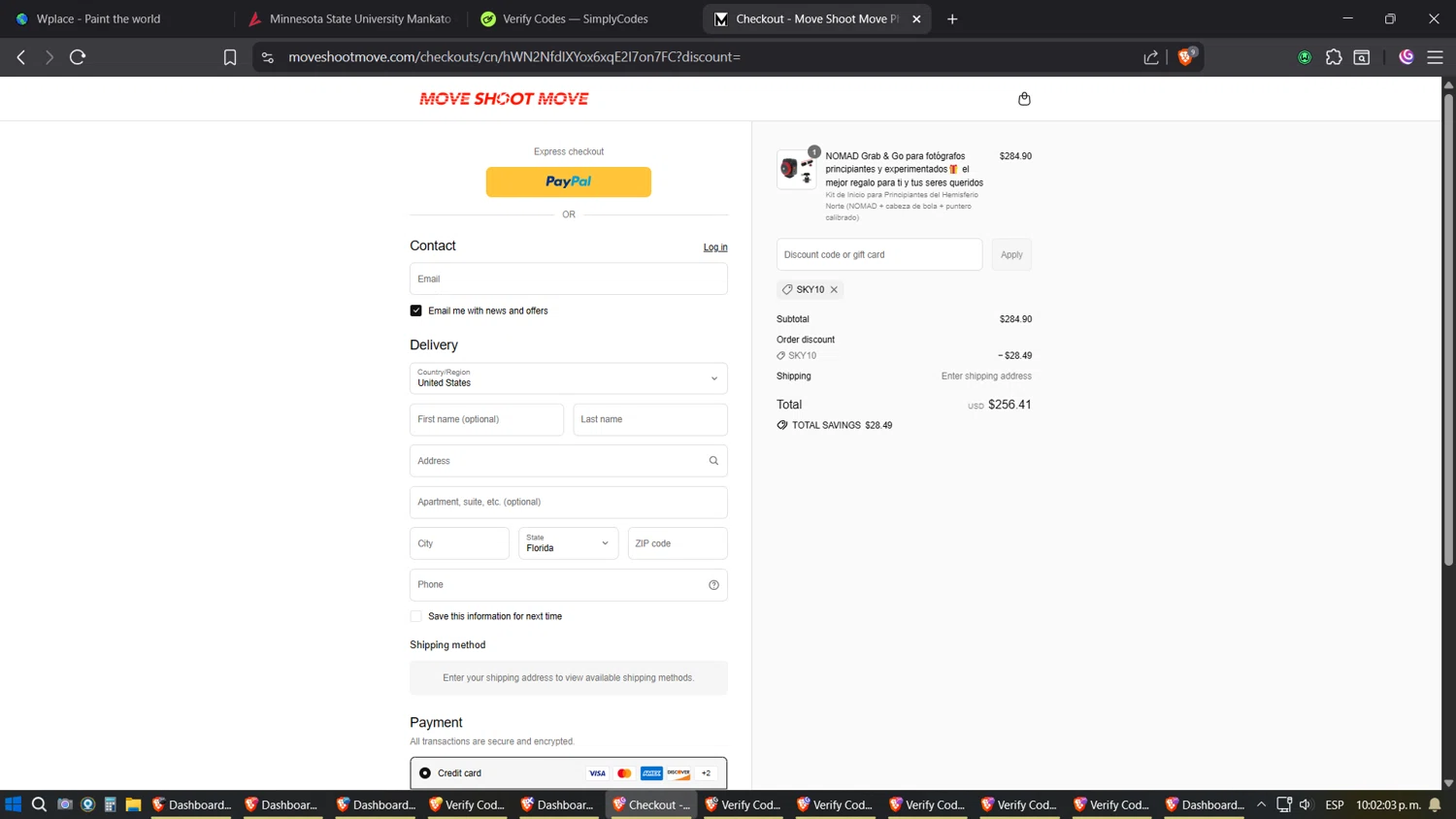
Task: Click the search icon in Address field
Action: tap(713, 461)
